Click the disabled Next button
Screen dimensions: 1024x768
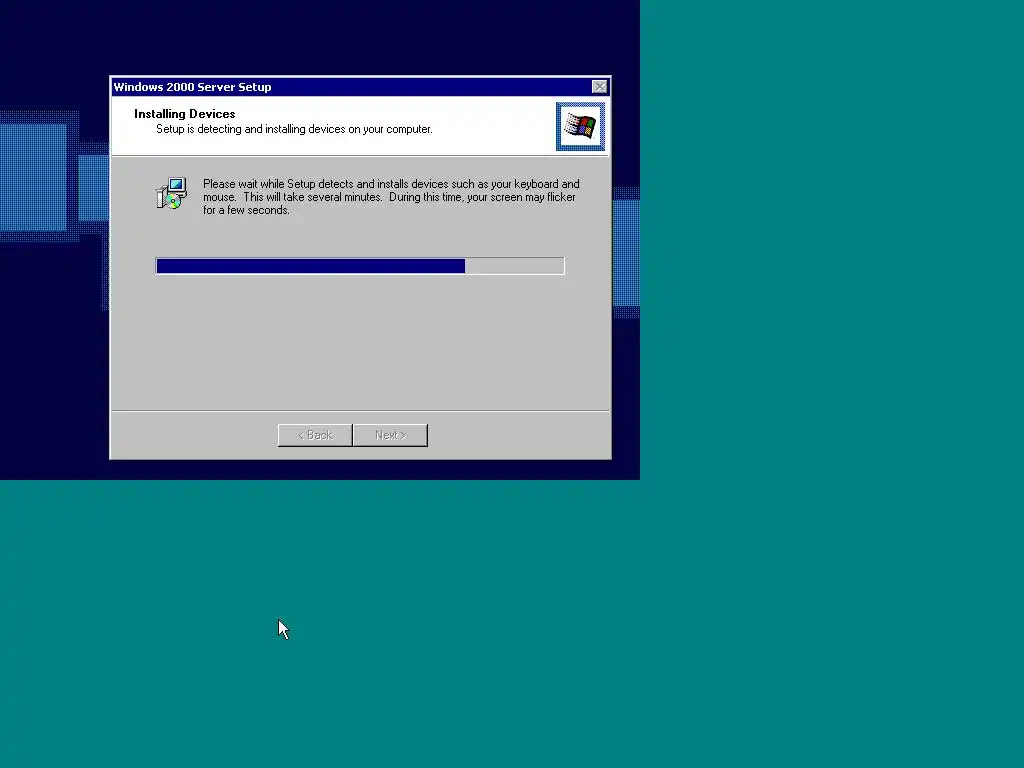(391, 436)
